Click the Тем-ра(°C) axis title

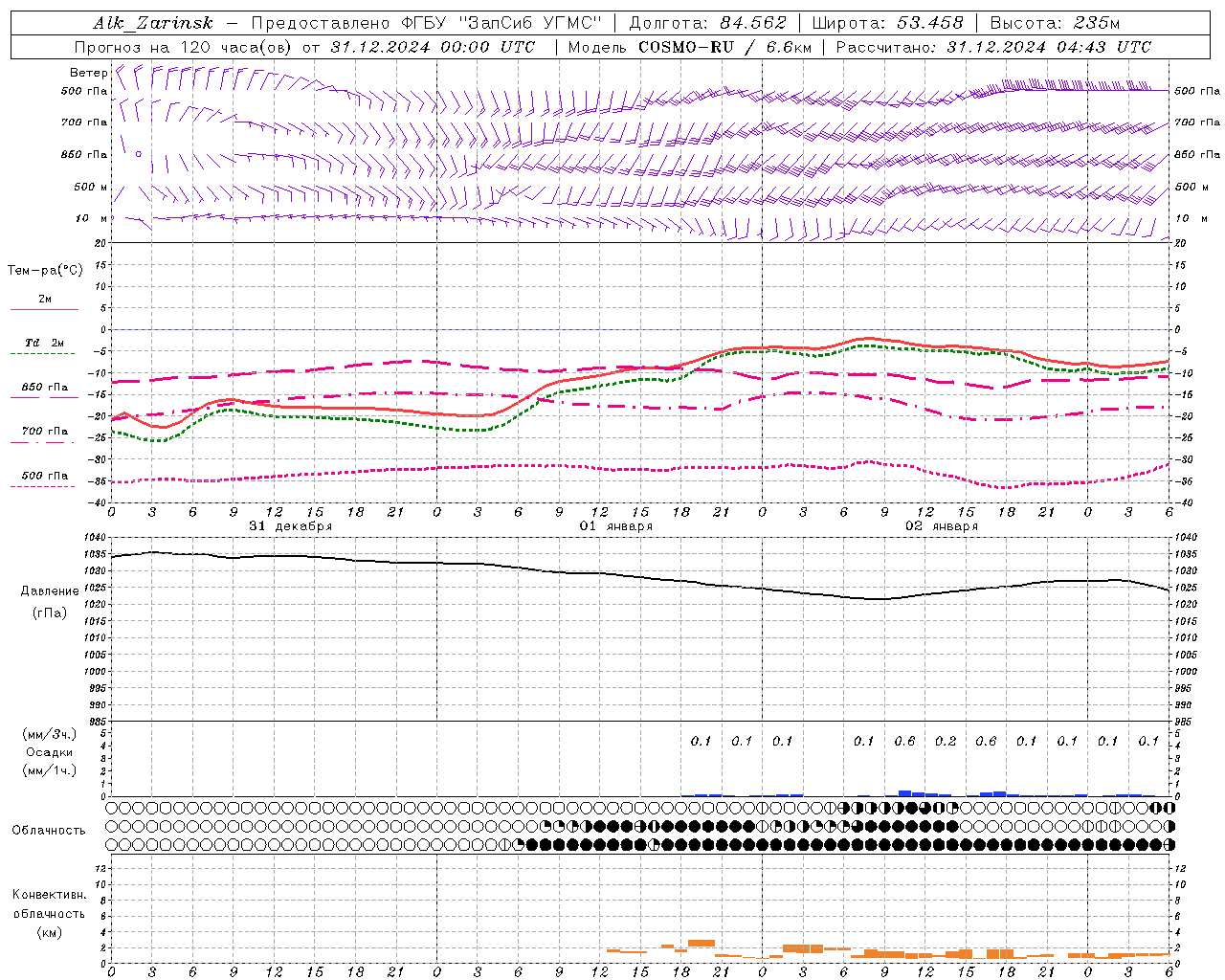45,271
